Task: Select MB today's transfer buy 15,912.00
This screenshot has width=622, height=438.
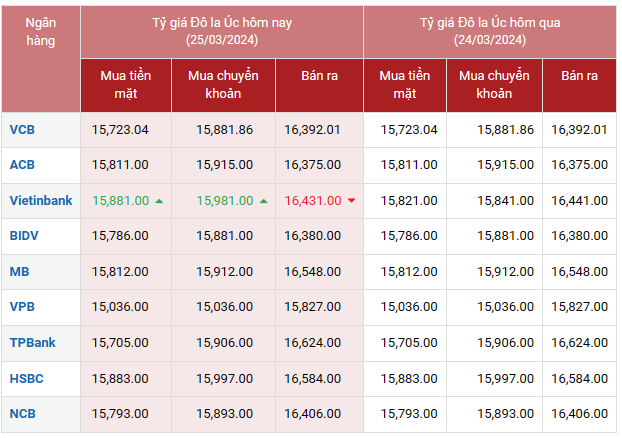Action: tap(225, 272)
